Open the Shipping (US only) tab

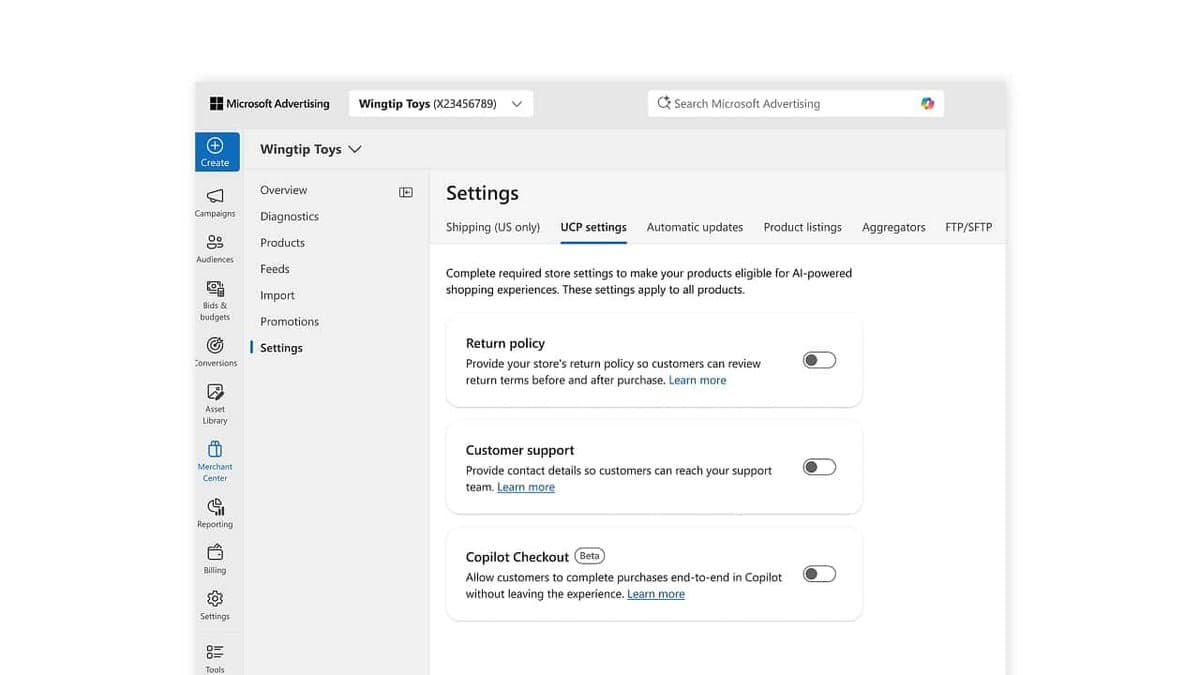(x=492, y=227)
